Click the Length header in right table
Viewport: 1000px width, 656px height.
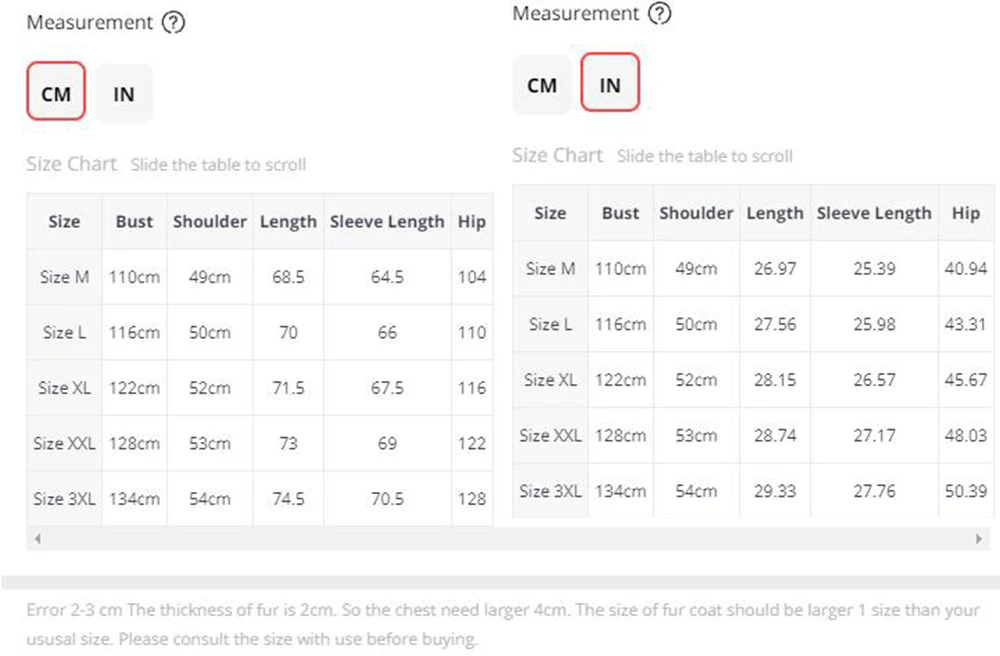point(774,213)
